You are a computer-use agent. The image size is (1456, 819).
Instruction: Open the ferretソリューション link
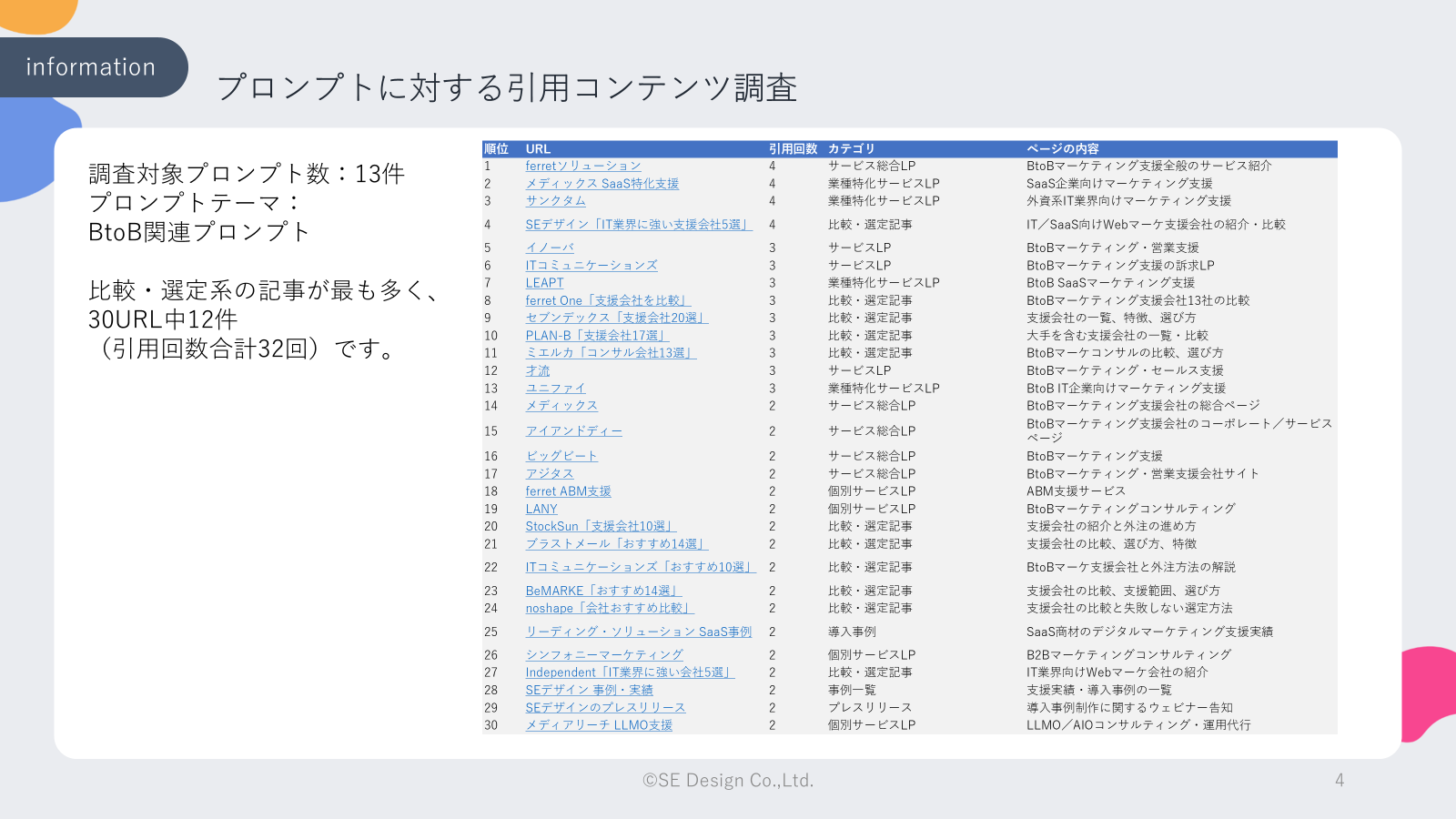pyautogui.click(x=583, y=166)
